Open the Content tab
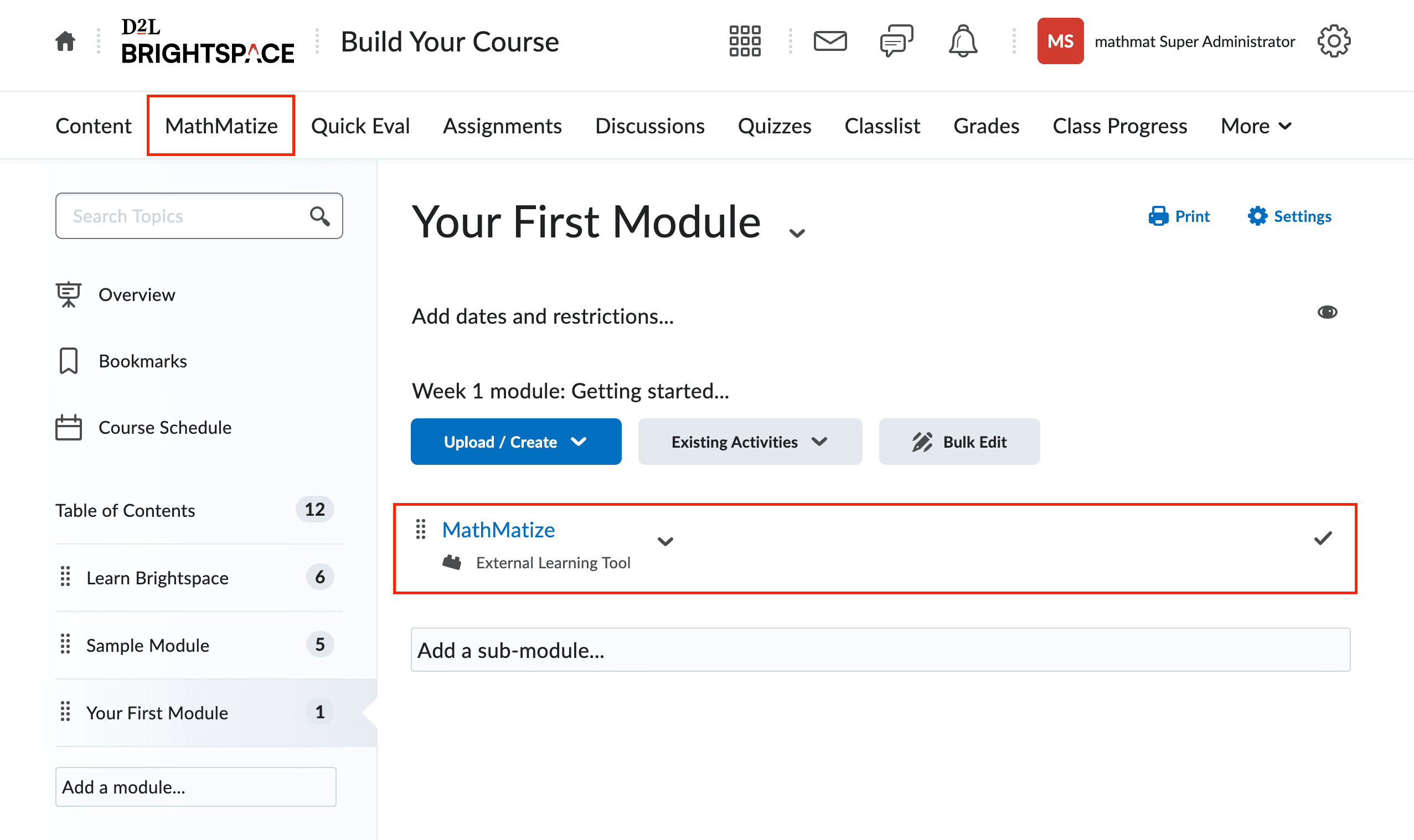 point(94,126)
